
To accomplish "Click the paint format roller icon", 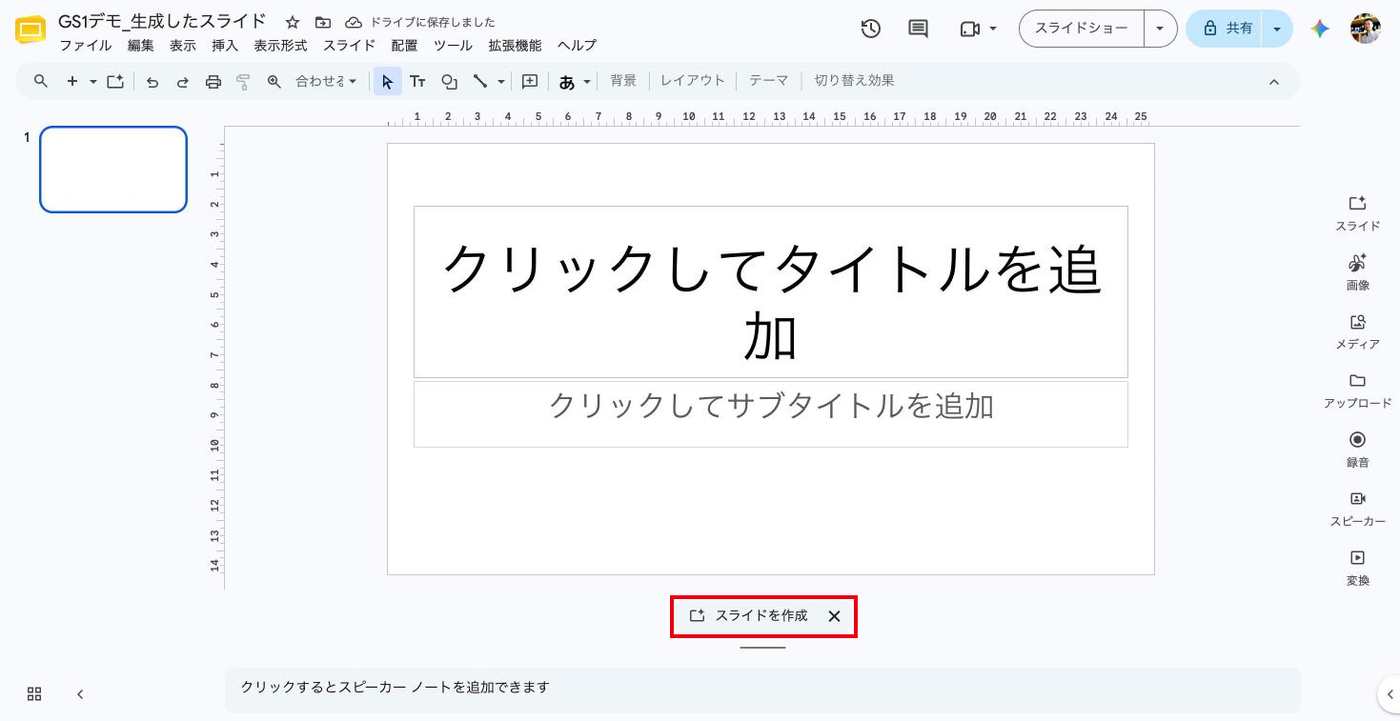I will tap(243, 82).
